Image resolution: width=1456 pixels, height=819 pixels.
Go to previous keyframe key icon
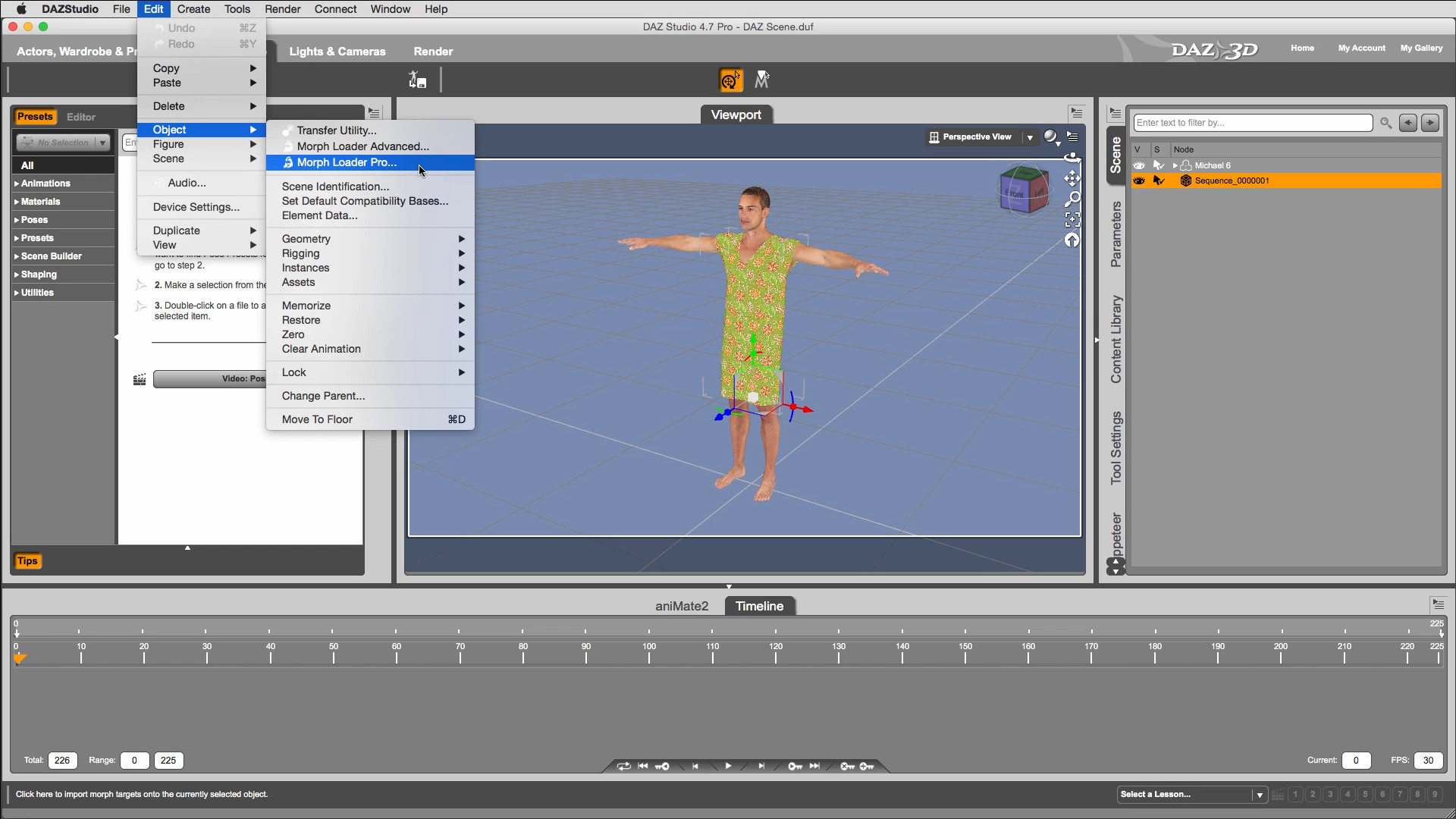click(662, 766)
